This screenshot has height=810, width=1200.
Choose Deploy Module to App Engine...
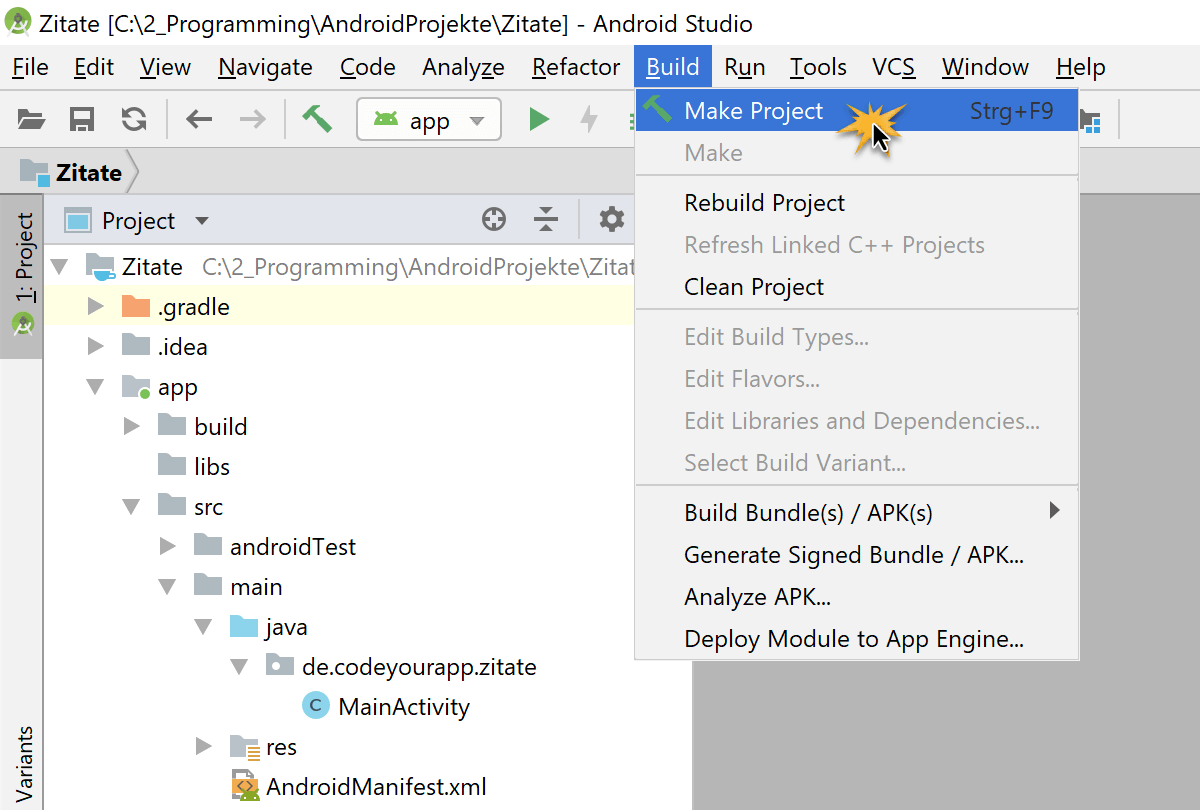pos(857,639)
